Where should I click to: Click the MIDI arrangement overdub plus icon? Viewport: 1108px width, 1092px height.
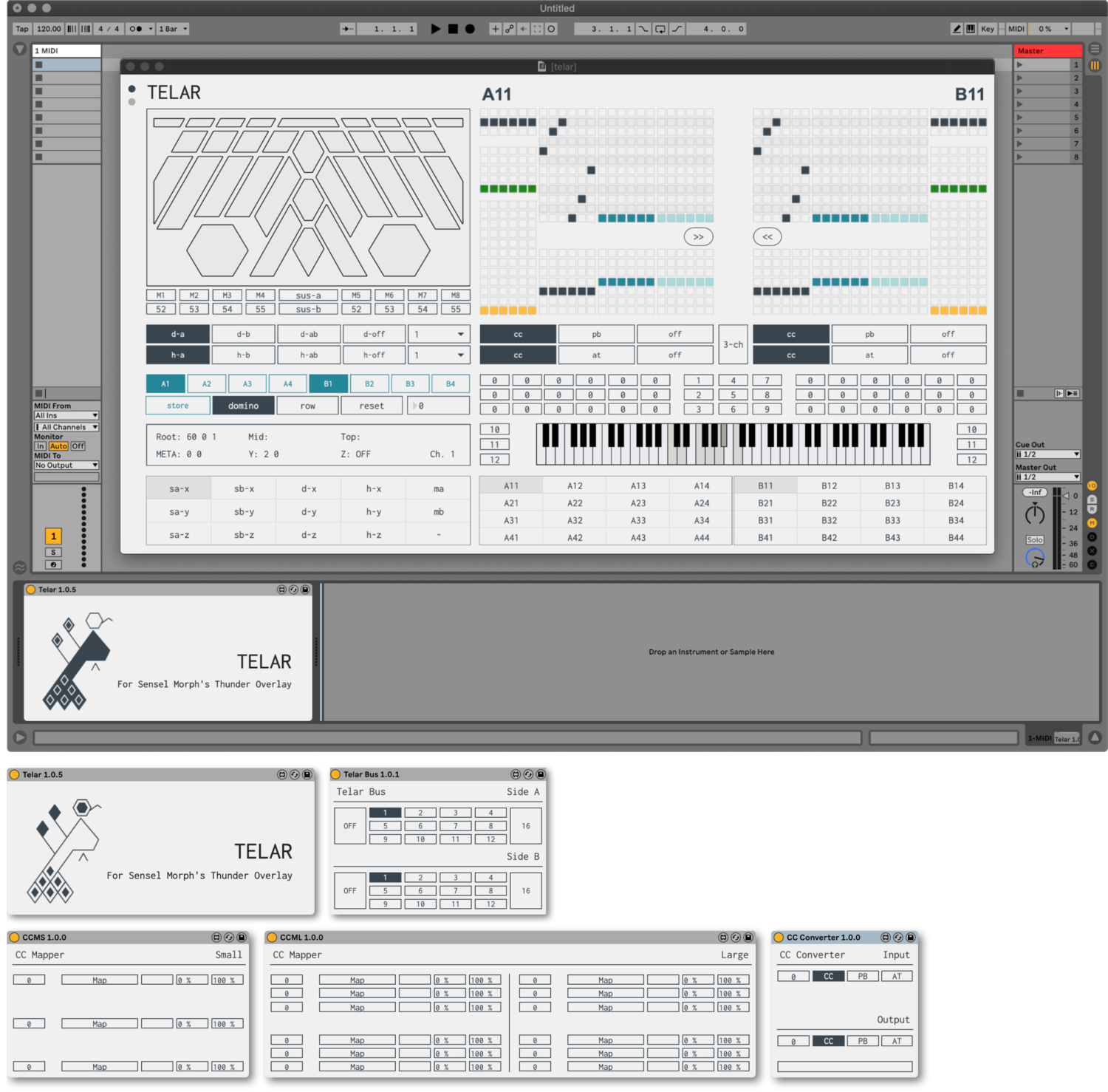[495, 29]
